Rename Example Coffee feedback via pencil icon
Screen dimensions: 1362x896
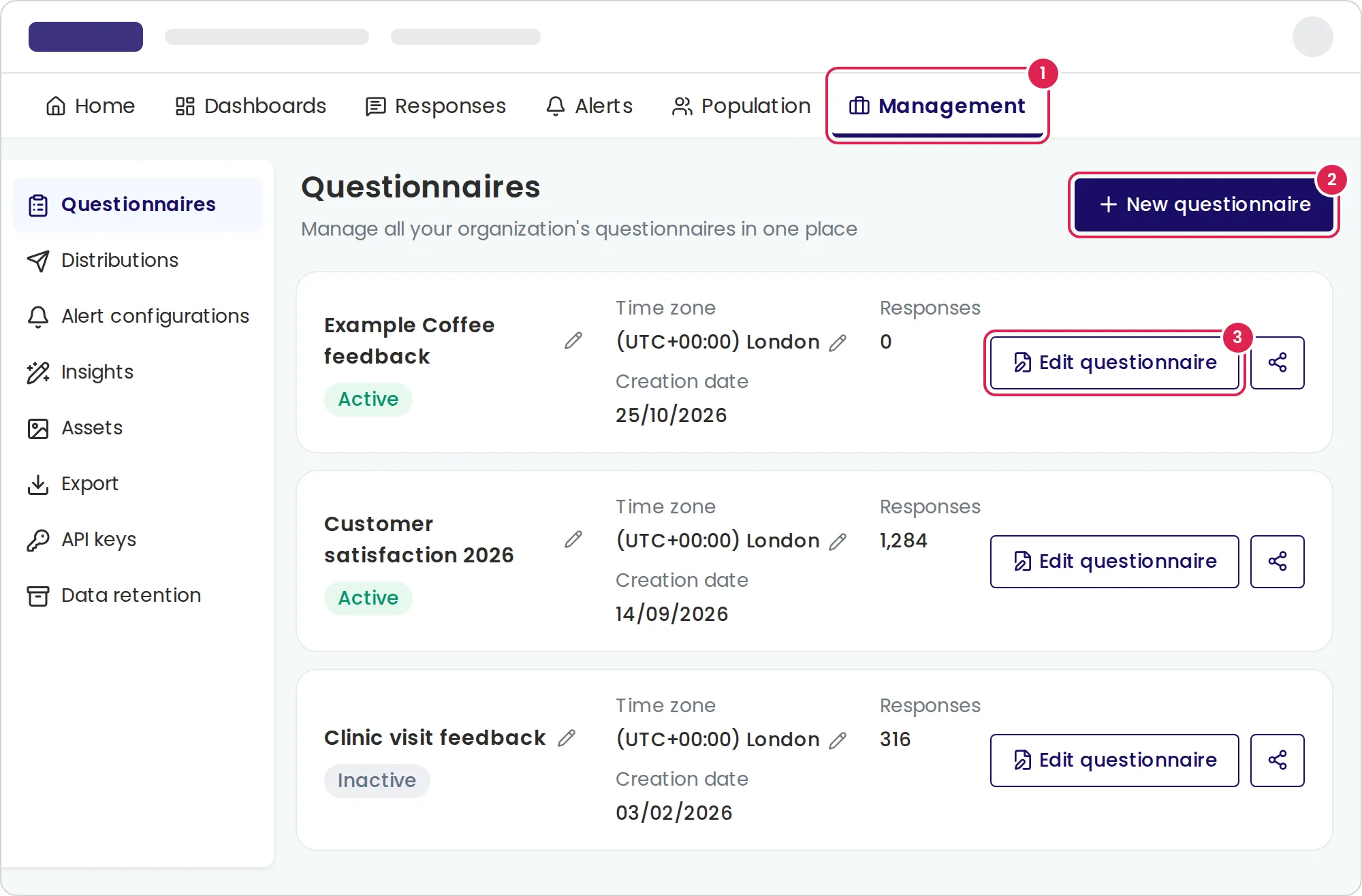[573, 340]
